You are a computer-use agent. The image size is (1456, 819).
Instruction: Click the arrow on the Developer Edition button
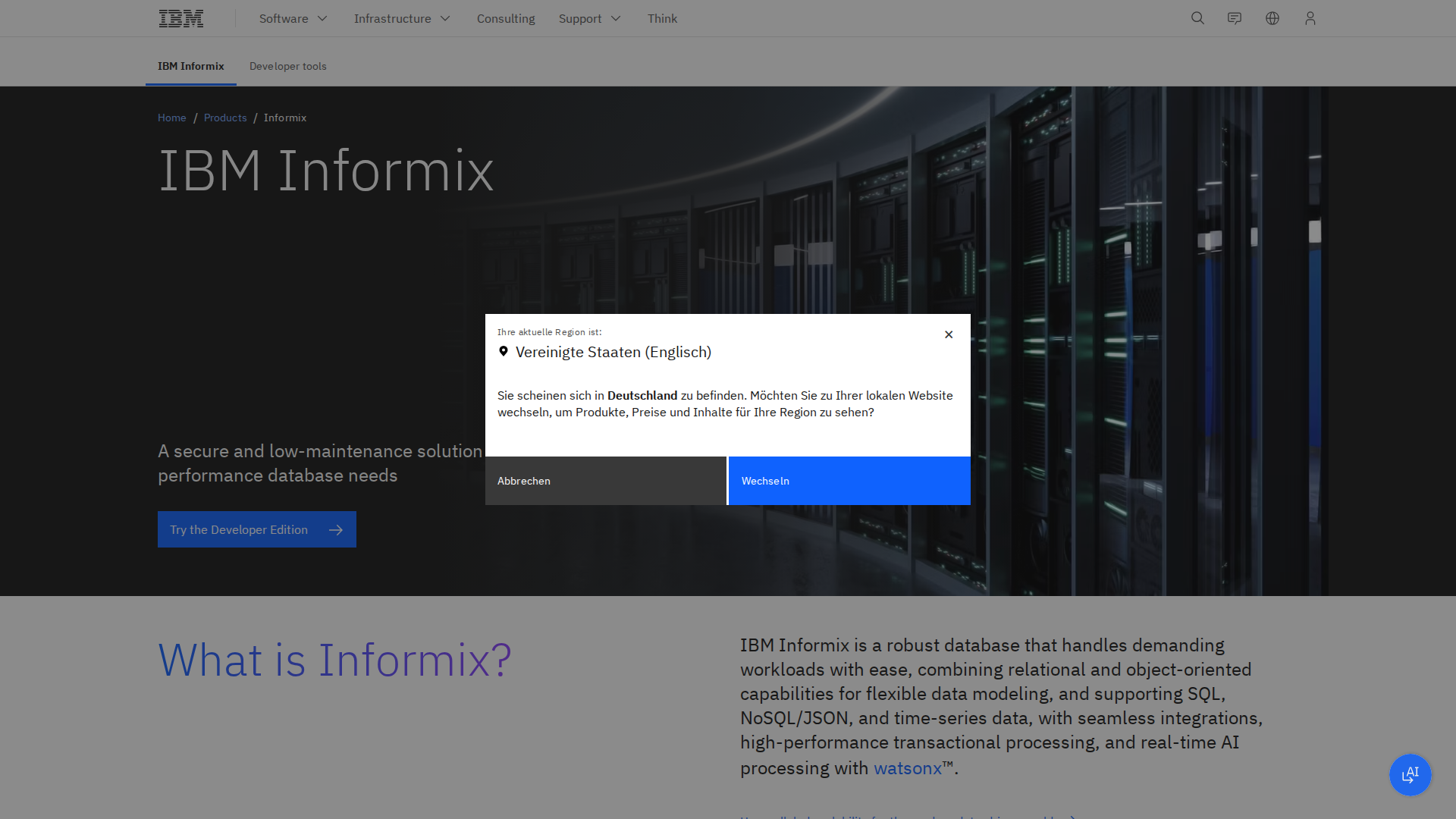coord(336,529)
